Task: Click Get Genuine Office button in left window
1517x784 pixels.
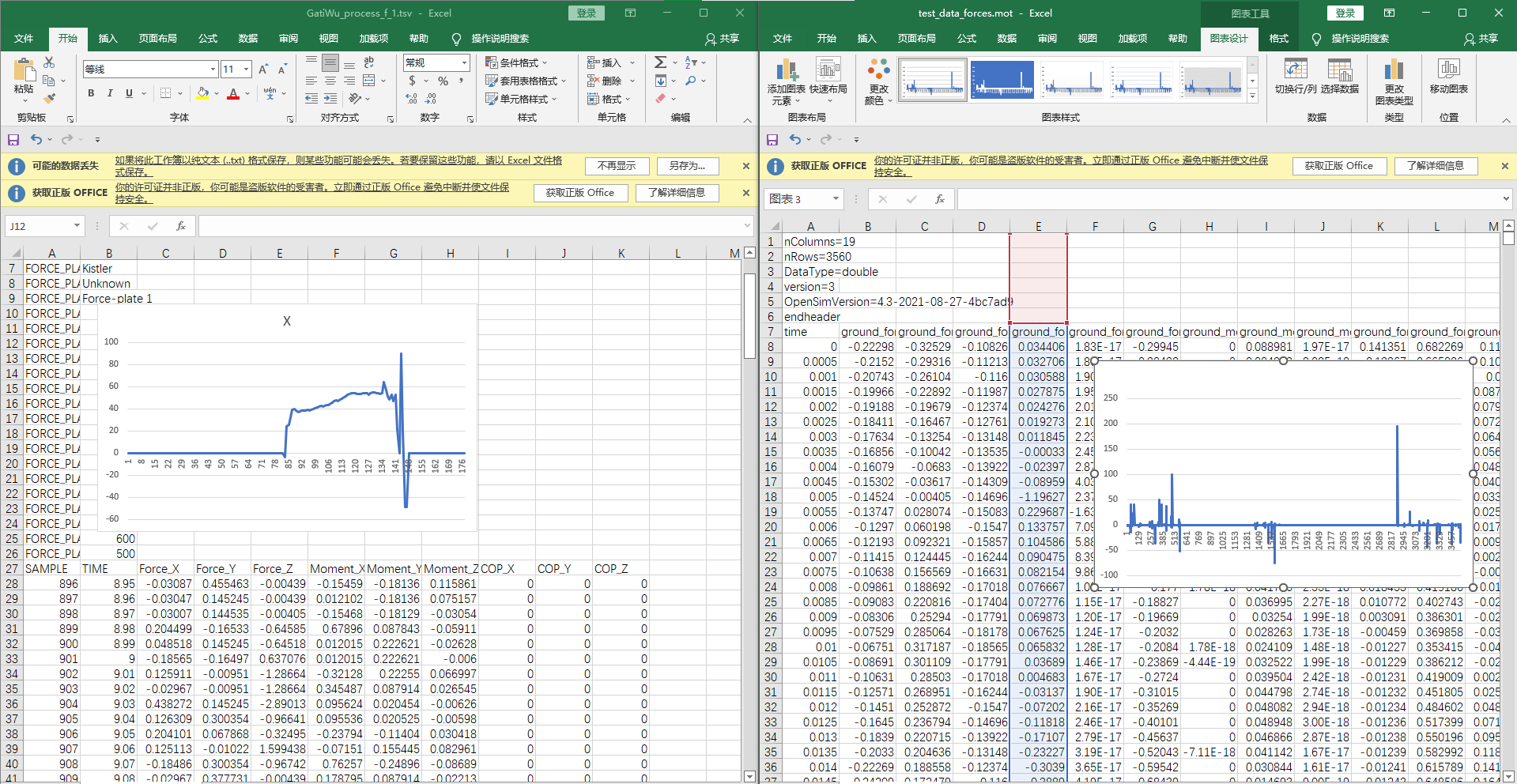Action: [x=579, y=193]
